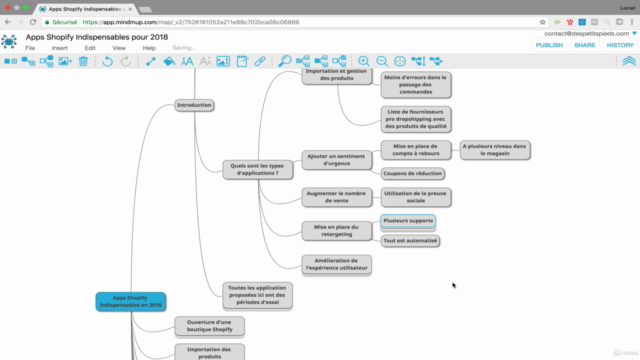Open the View menu
This screenshot has height=360, width=640.
[119, 48]
